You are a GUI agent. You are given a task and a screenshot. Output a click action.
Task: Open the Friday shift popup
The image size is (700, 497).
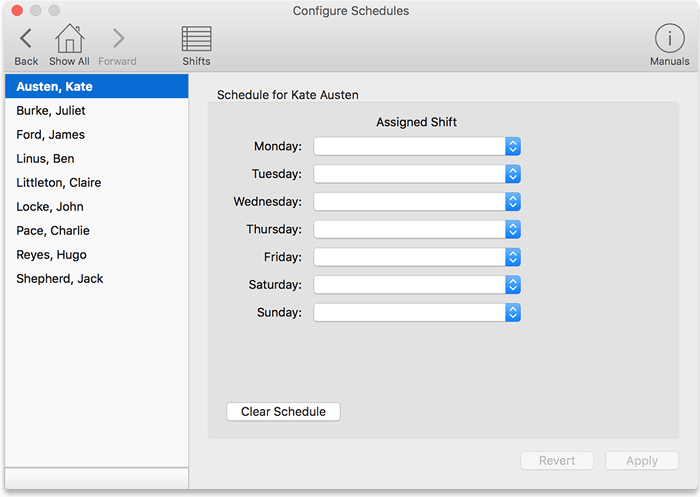click(x=417, y=257)
